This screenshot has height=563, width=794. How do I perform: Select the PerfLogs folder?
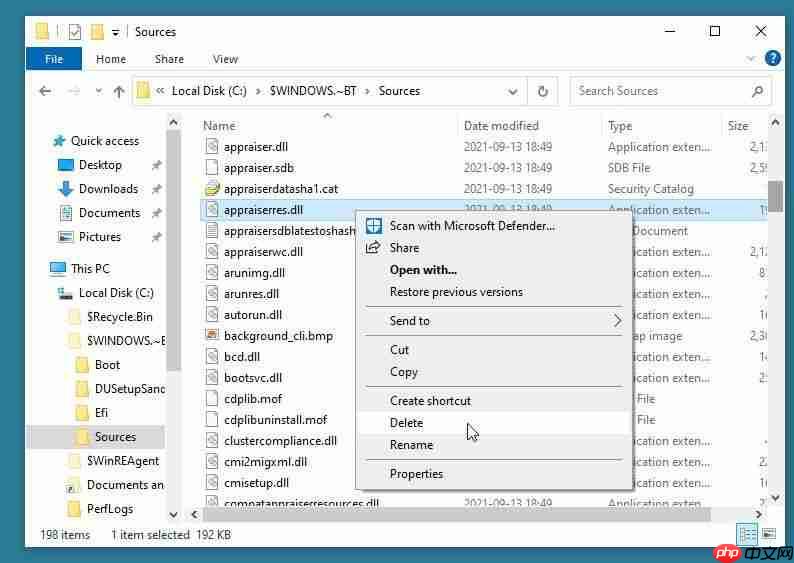[x=109, y=508]
